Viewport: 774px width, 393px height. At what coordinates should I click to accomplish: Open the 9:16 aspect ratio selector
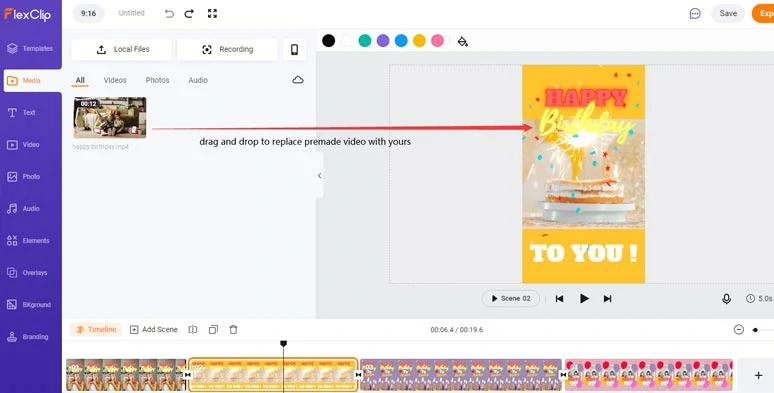88,14
